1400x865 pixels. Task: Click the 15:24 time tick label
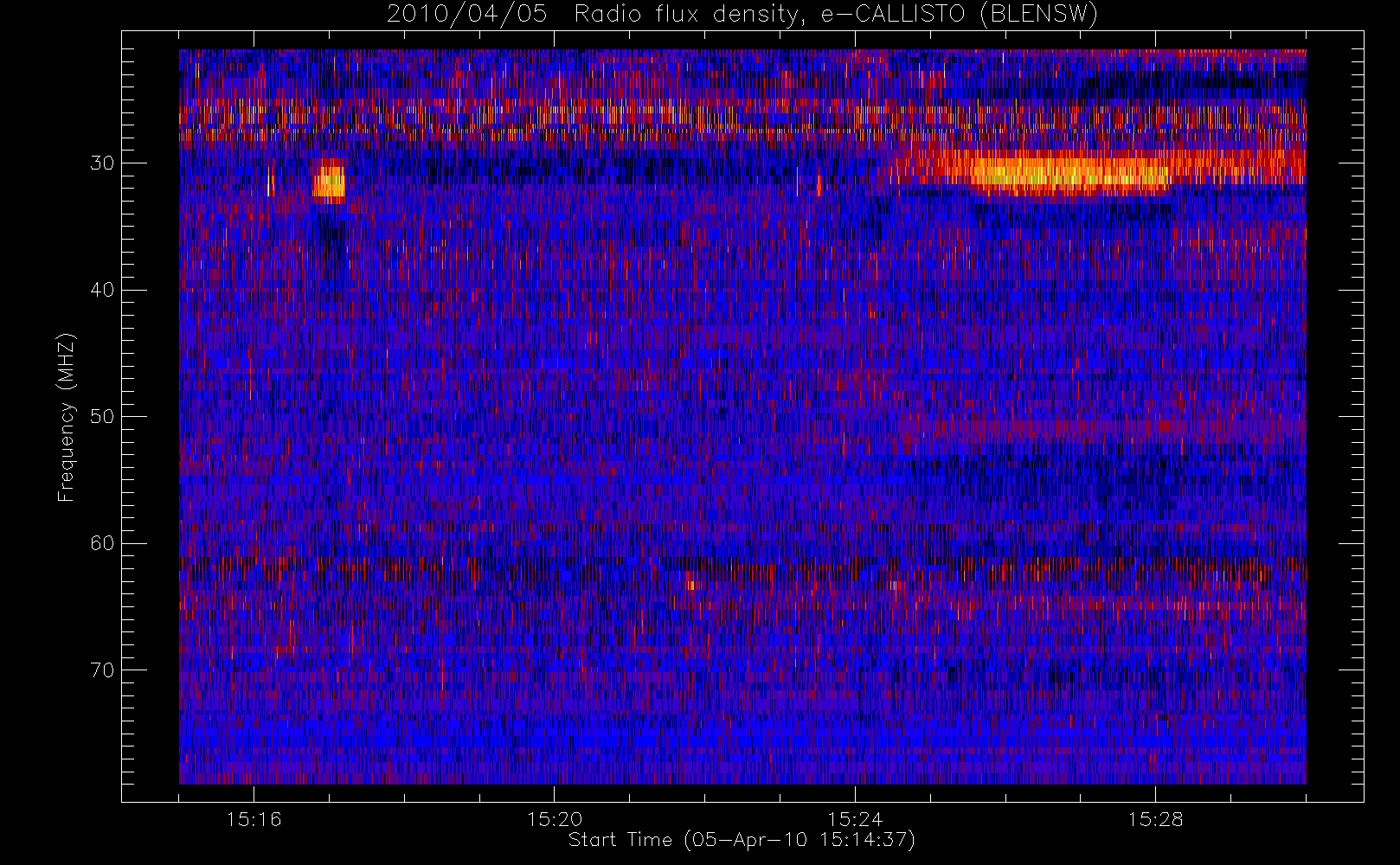point(855,819)
